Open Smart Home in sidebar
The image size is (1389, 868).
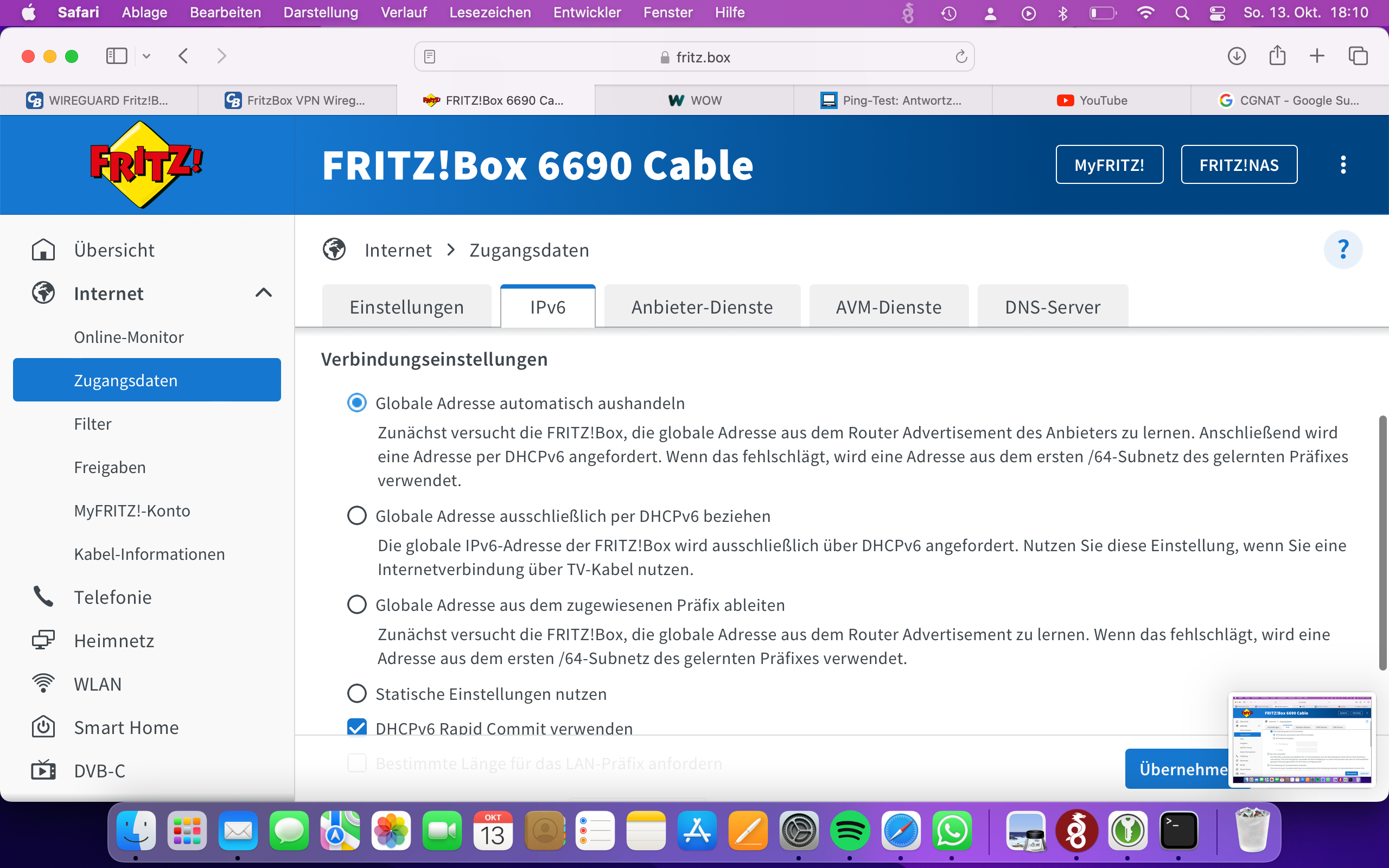pyautogui.click(x=126, y=727)
